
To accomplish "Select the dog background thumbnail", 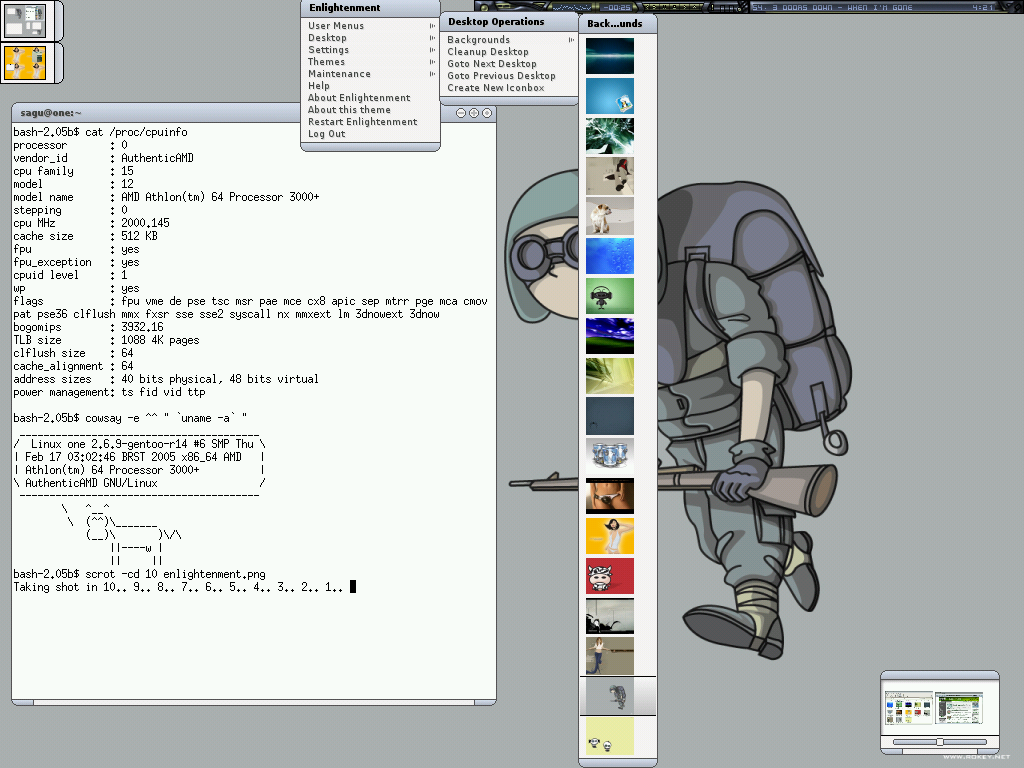I will pyautogui.click(x=609, y=216).
